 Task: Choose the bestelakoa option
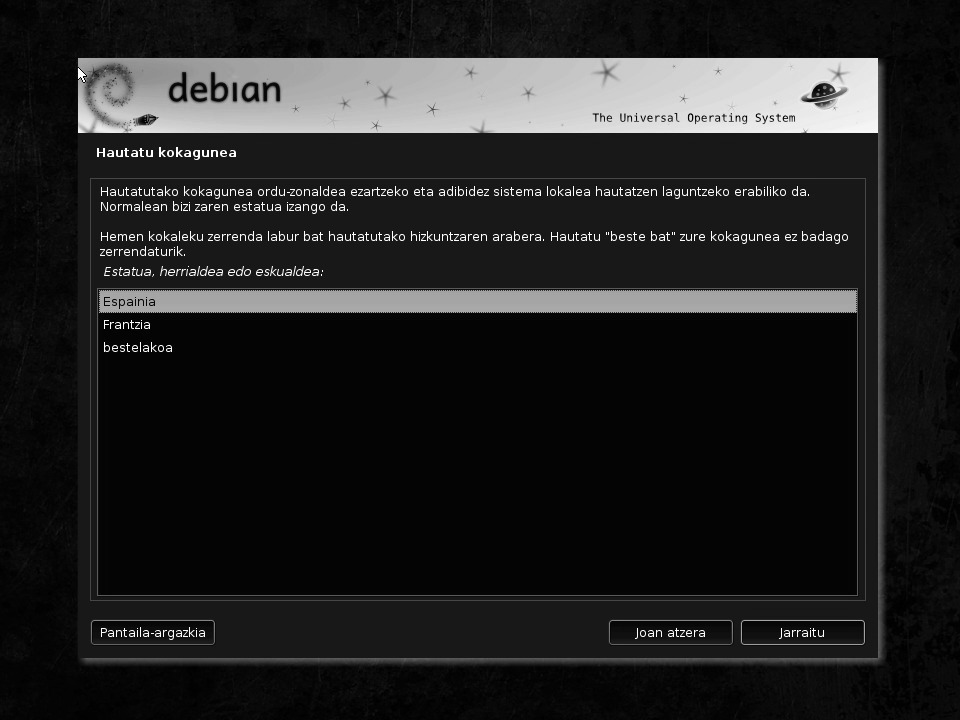click(478, 348)
